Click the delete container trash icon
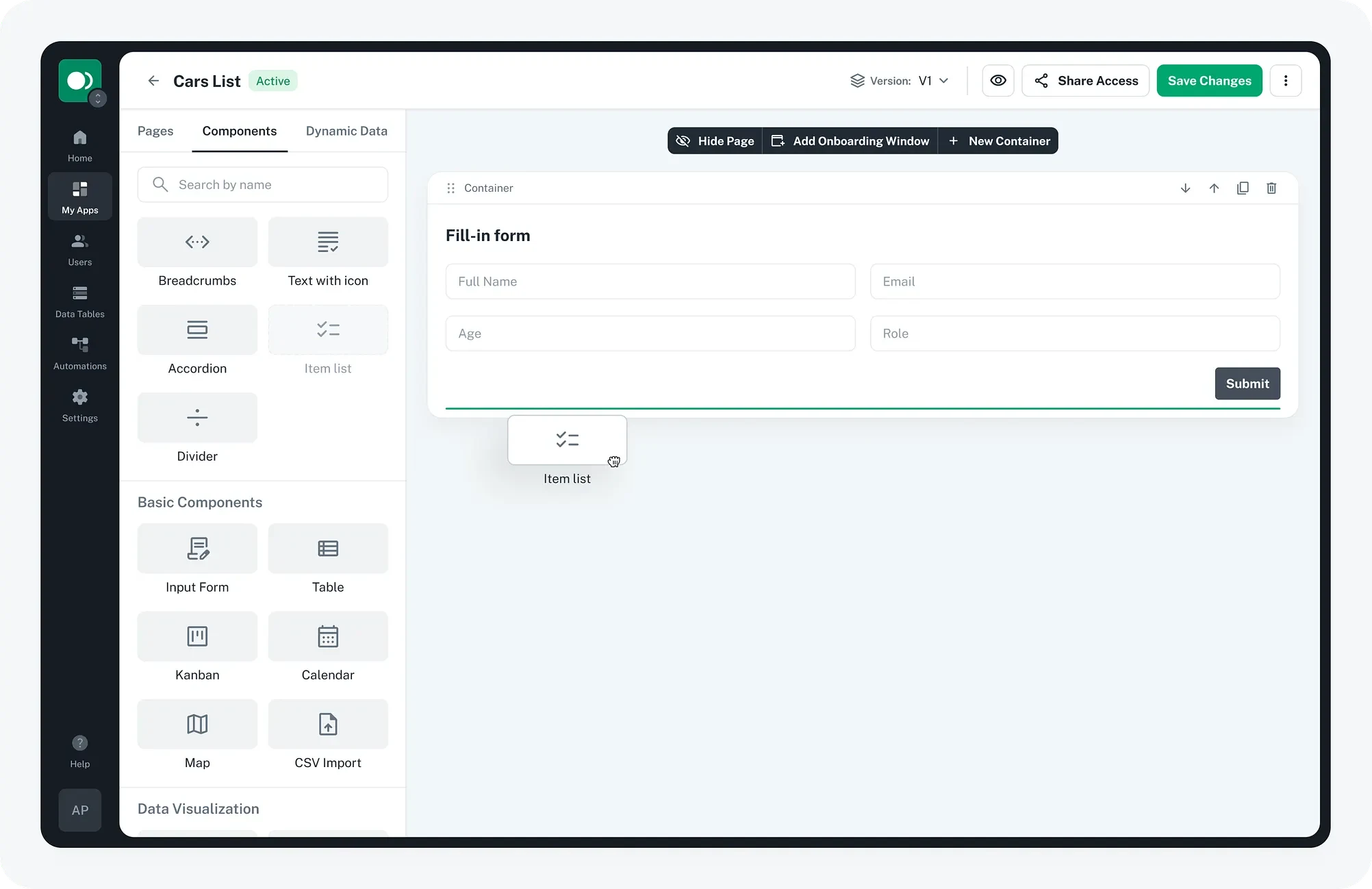Image resolution: width=1372 pixels, height=889 pixels. 1271,188
